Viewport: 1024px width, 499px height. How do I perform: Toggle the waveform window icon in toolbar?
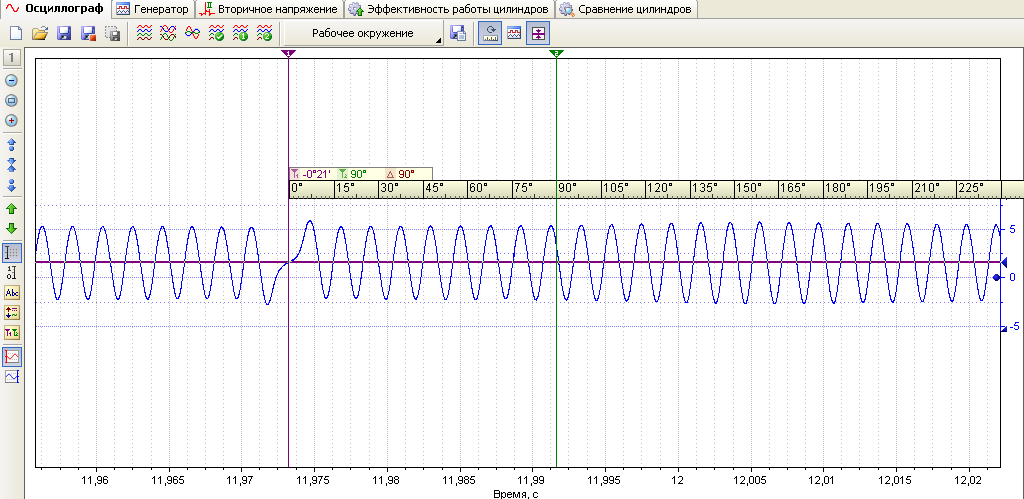(x=514, y=33)
